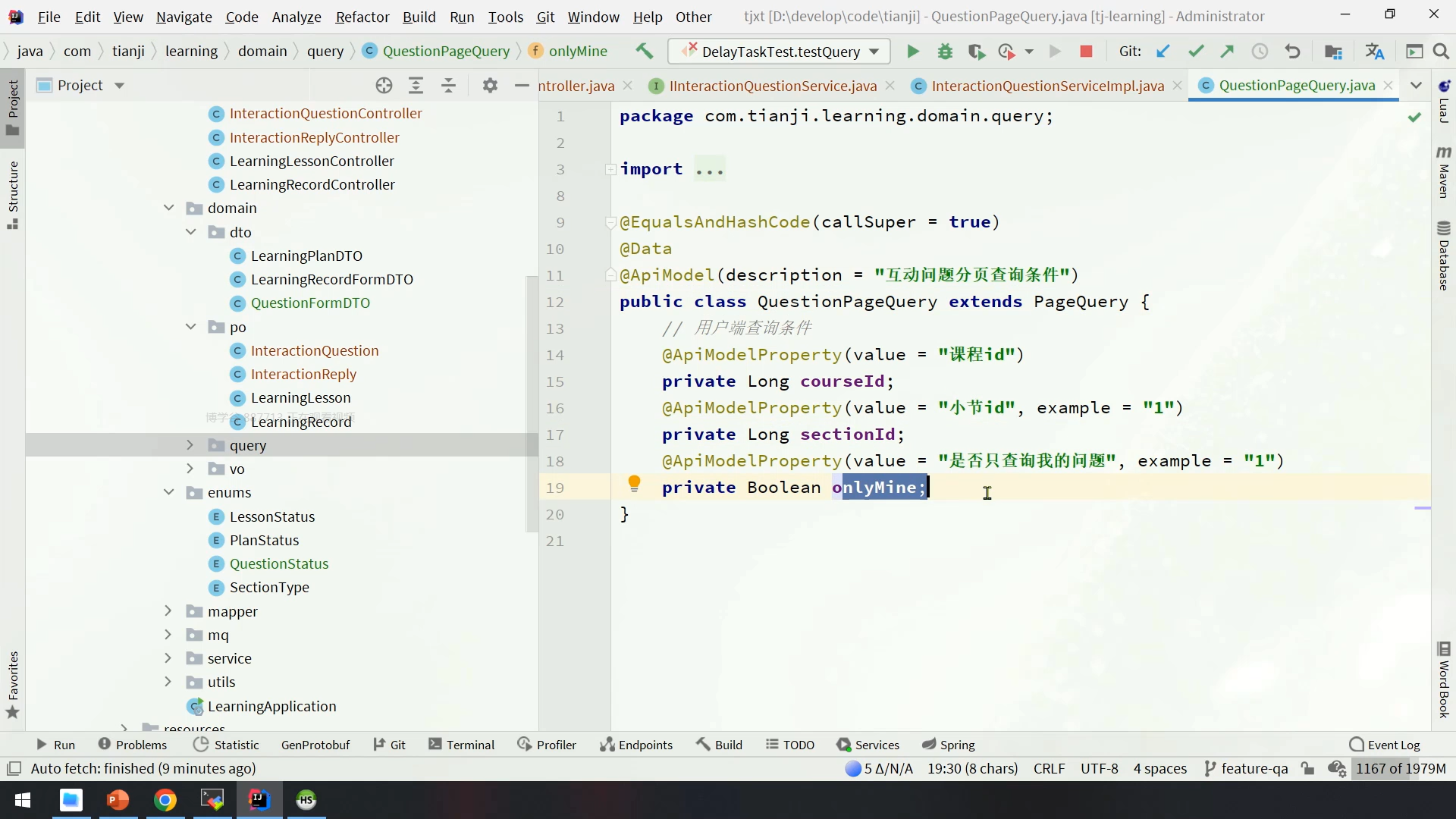
Task: Toggle the read-only lock icon in status bar
Action: click(x=1307, y=768)
